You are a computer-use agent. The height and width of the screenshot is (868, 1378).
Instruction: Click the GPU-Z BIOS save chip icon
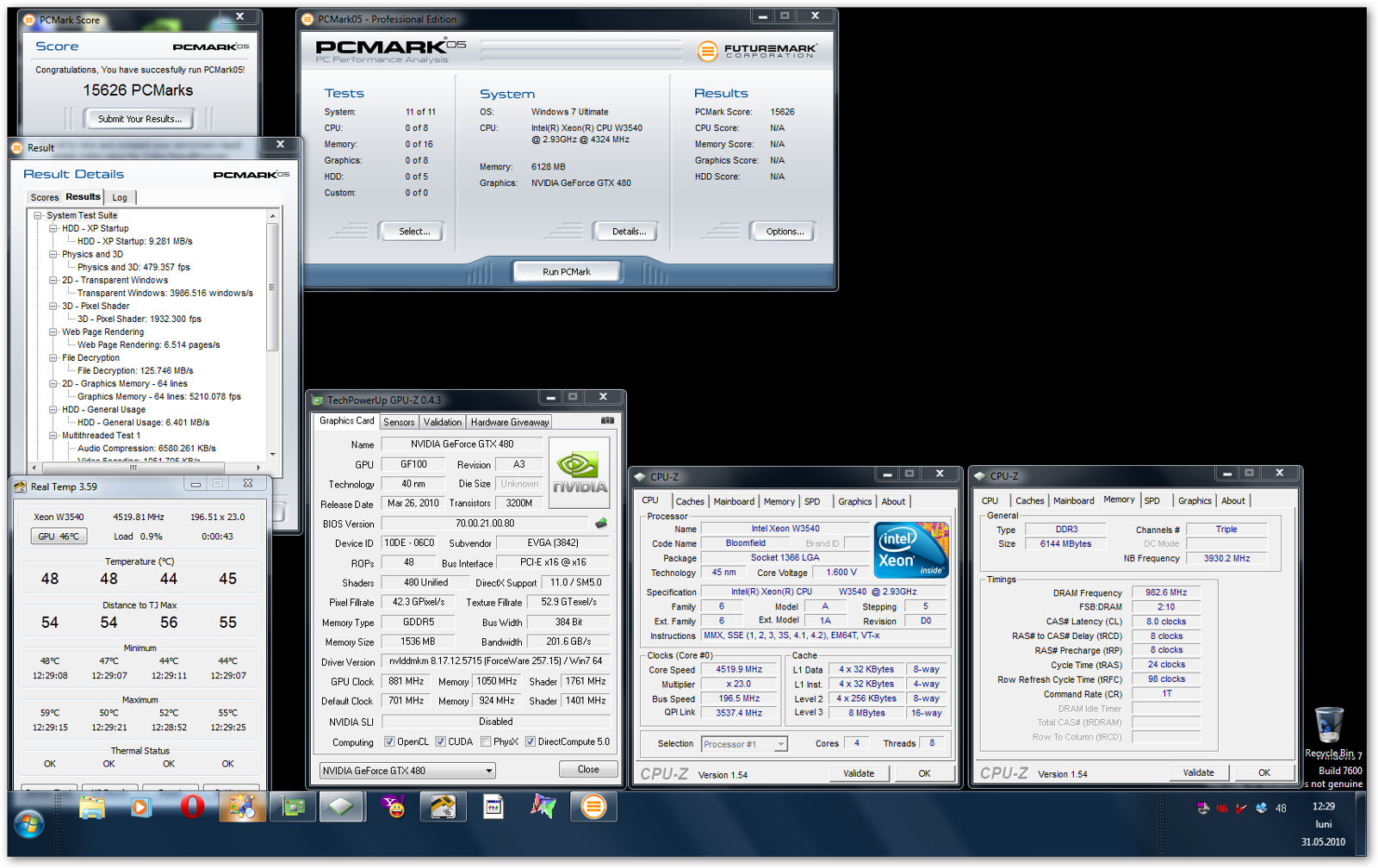(601, 523)
